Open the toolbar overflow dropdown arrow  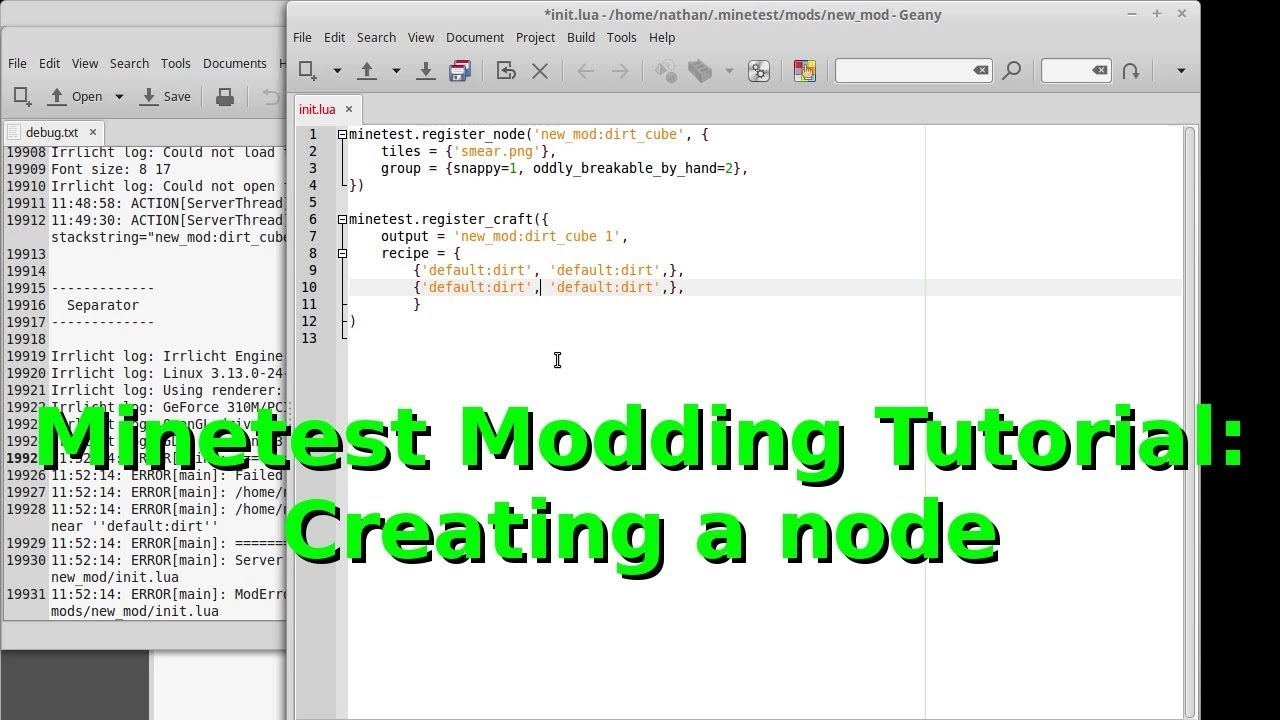coord(1181,71)
